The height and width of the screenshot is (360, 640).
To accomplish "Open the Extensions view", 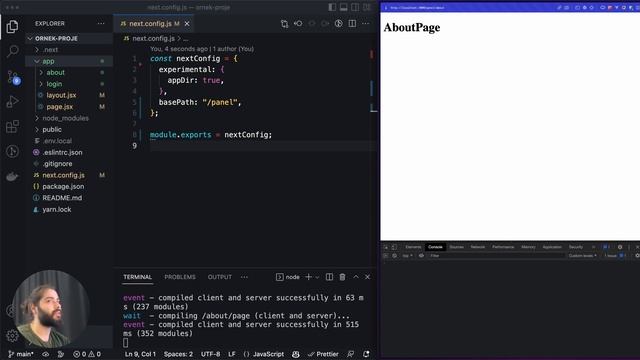I will click(x=12, y=127).
